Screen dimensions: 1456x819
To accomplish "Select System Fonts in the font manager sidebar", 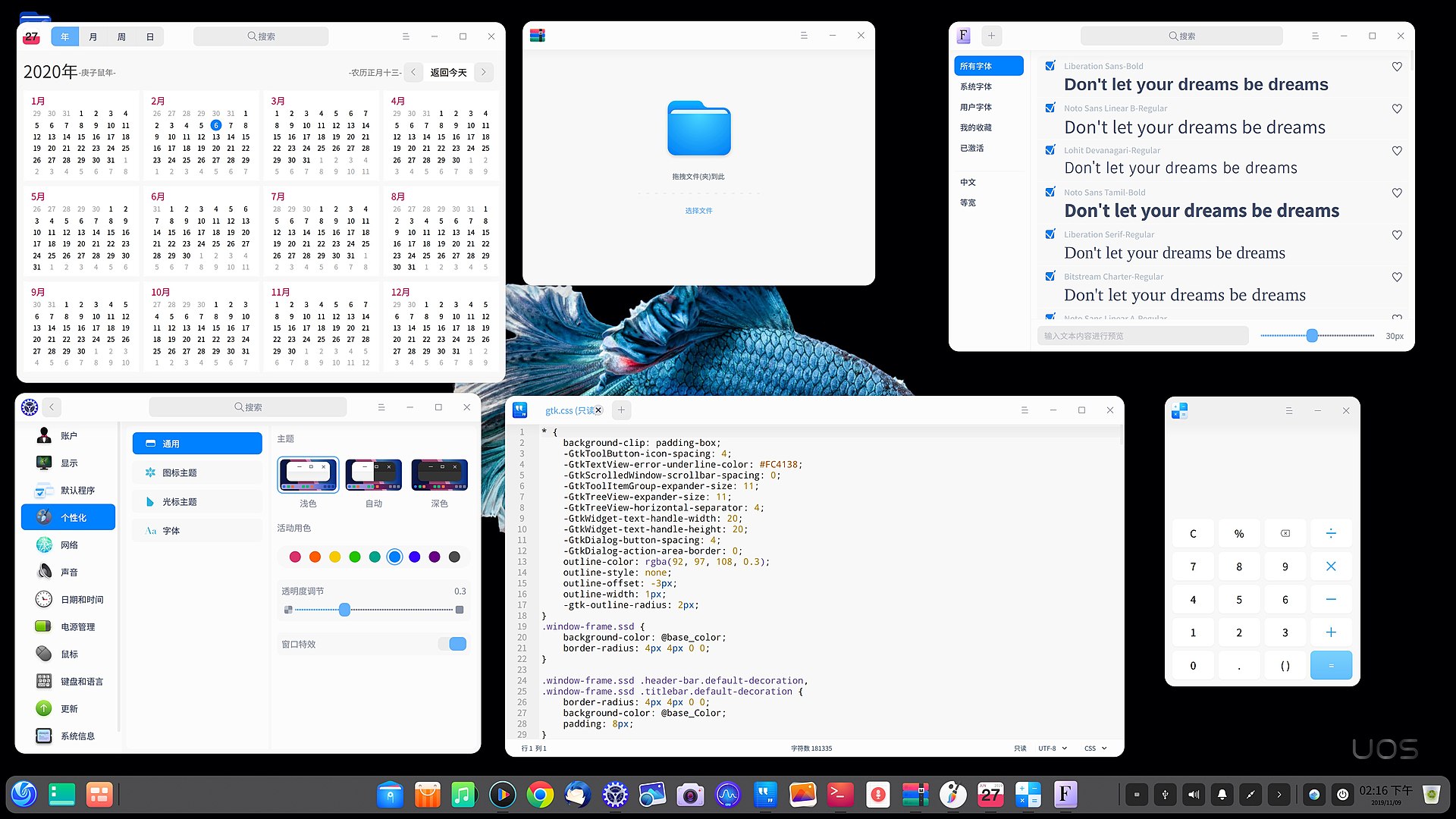I will coord(976,86).
